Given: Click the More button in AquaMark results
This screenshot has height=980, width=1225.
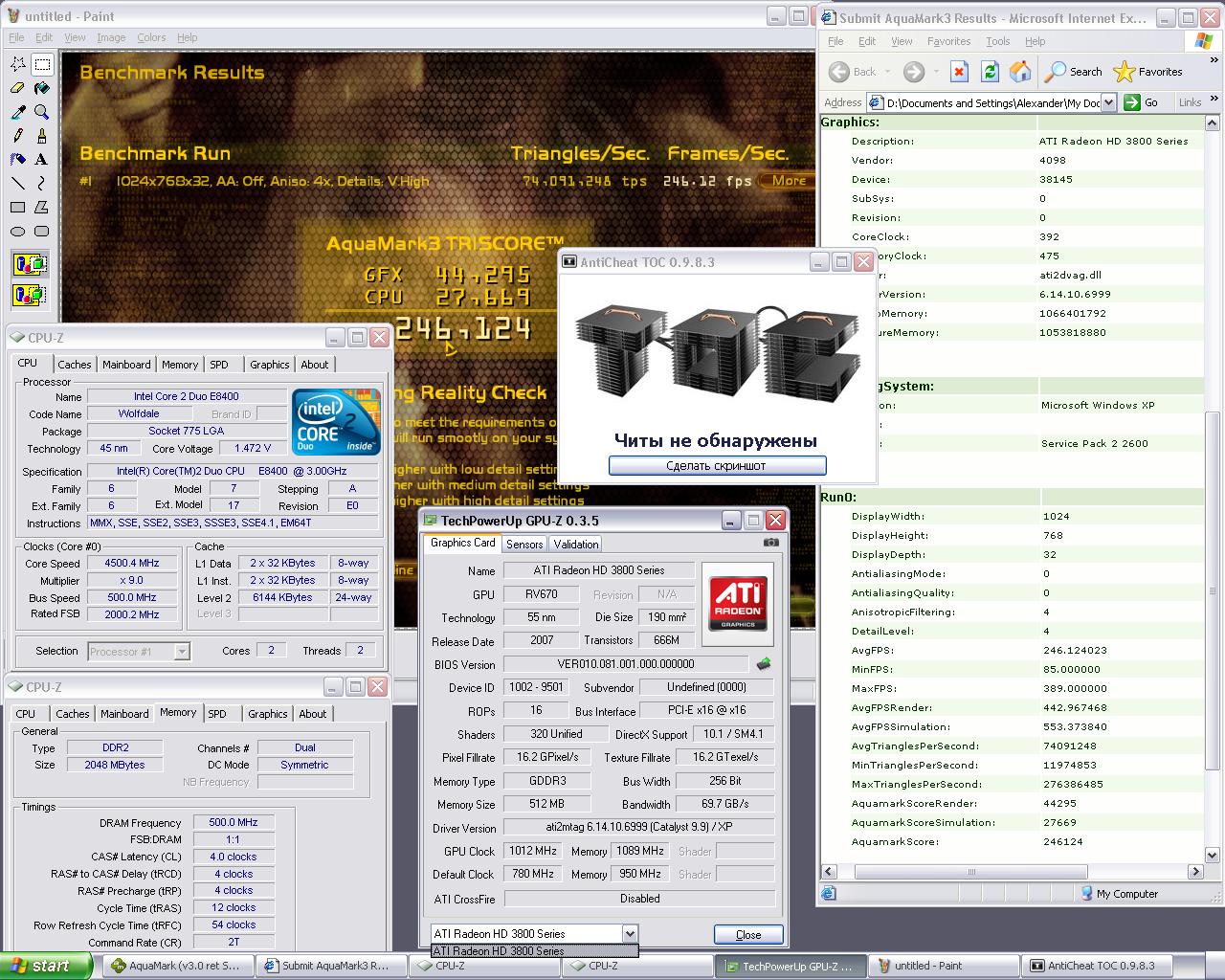Looking at the screenshot, I should coord(789,180).
